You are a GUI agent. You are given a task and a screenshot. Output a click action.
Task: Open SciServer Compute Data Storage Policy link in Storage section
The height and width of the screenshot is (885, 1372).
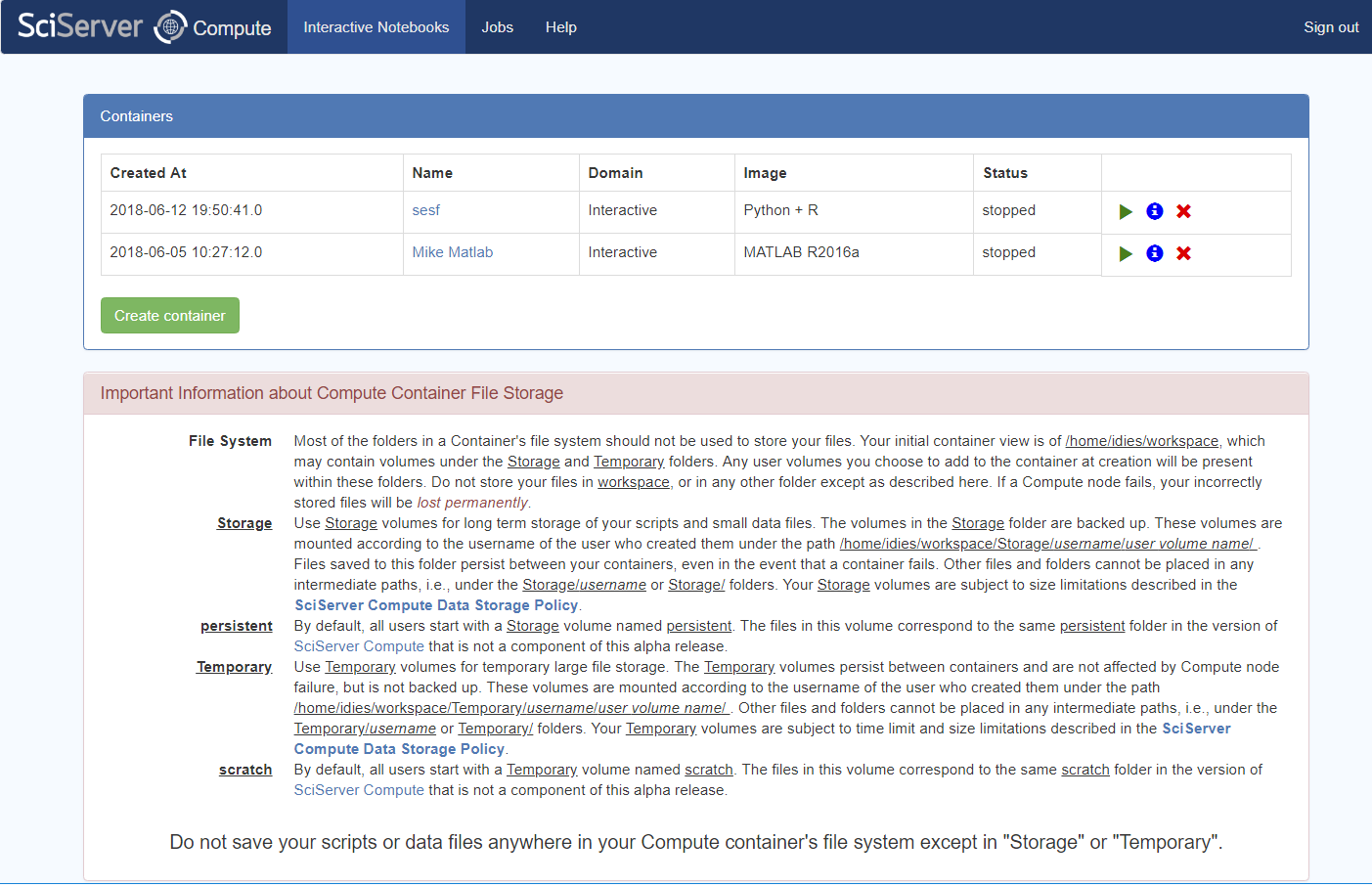(436, 605)
